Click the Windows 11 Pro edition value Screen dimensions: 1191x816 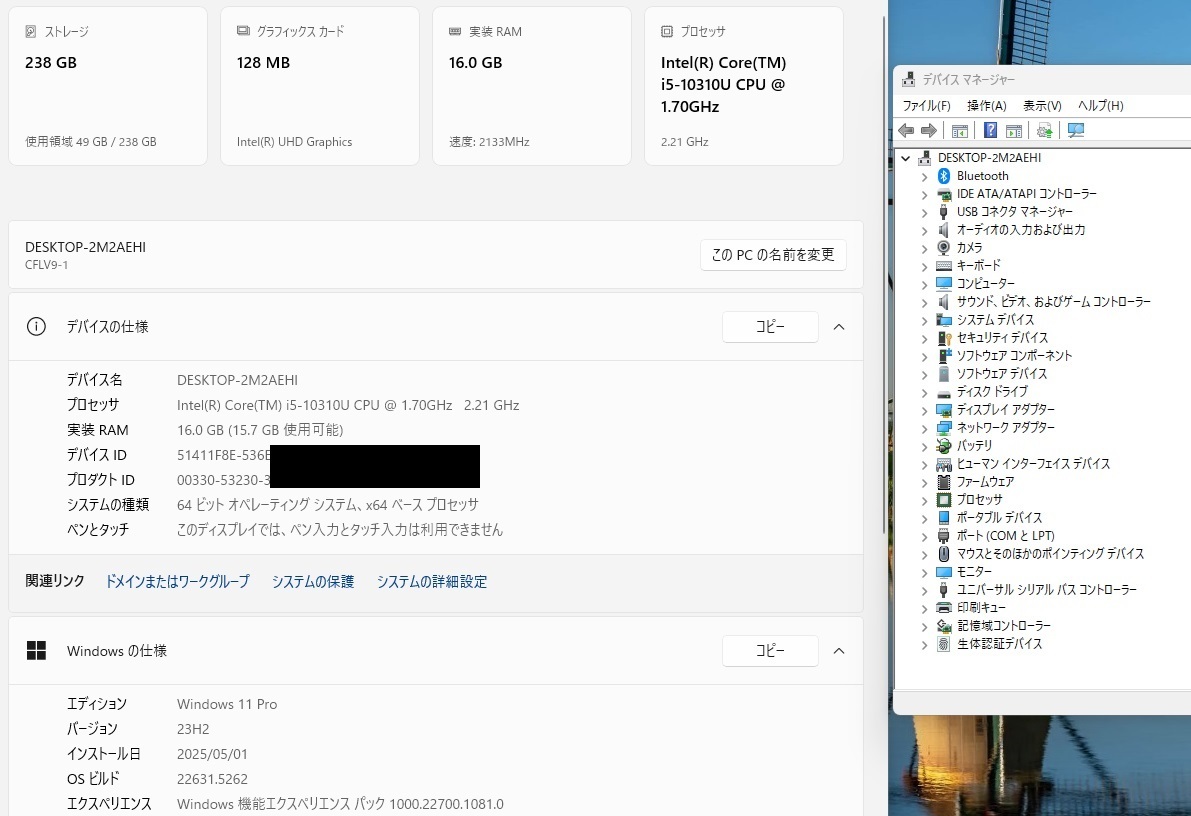point(227,704)
